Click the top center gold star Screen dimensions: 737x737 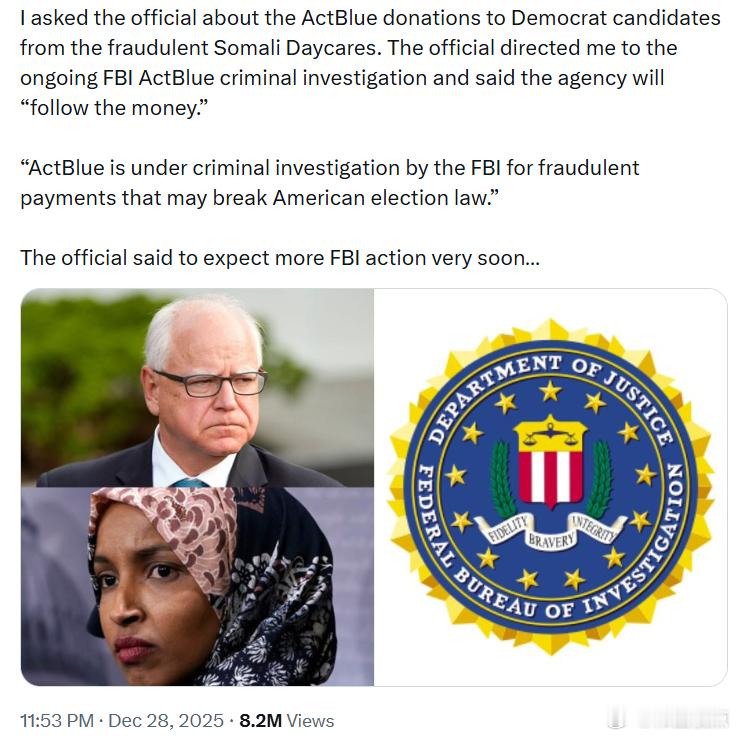click(x=550, y=392)
